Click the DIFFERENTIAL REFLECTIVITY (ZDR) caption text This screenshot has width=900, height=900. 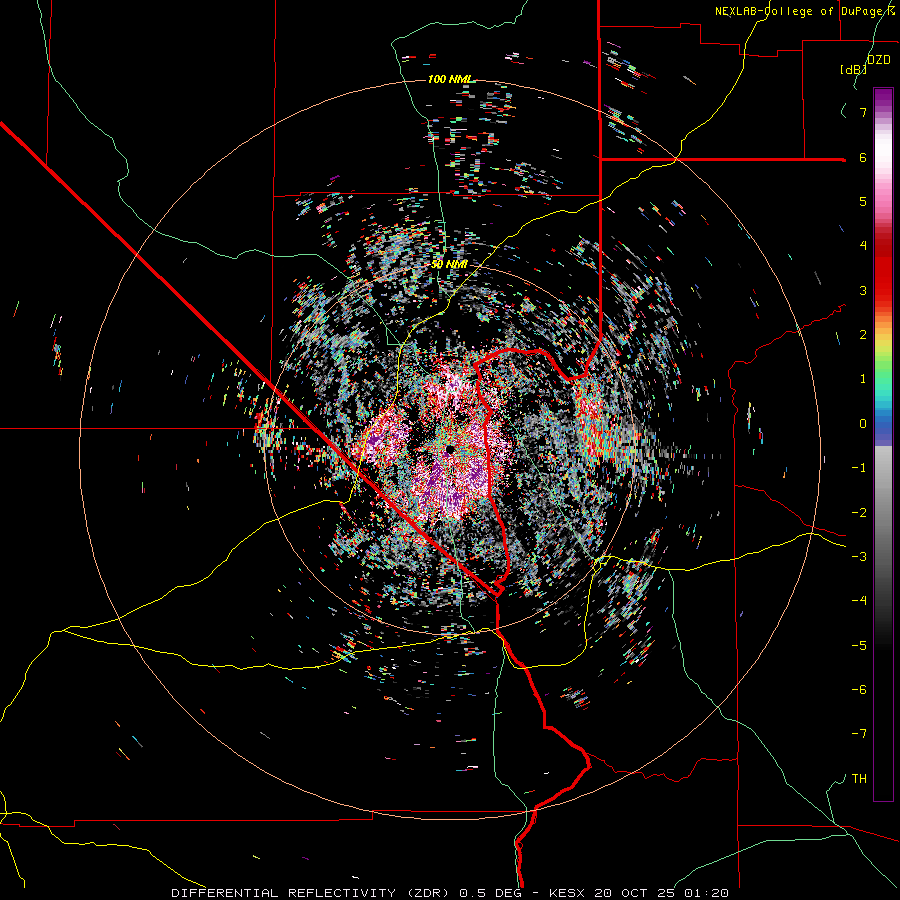312,893
